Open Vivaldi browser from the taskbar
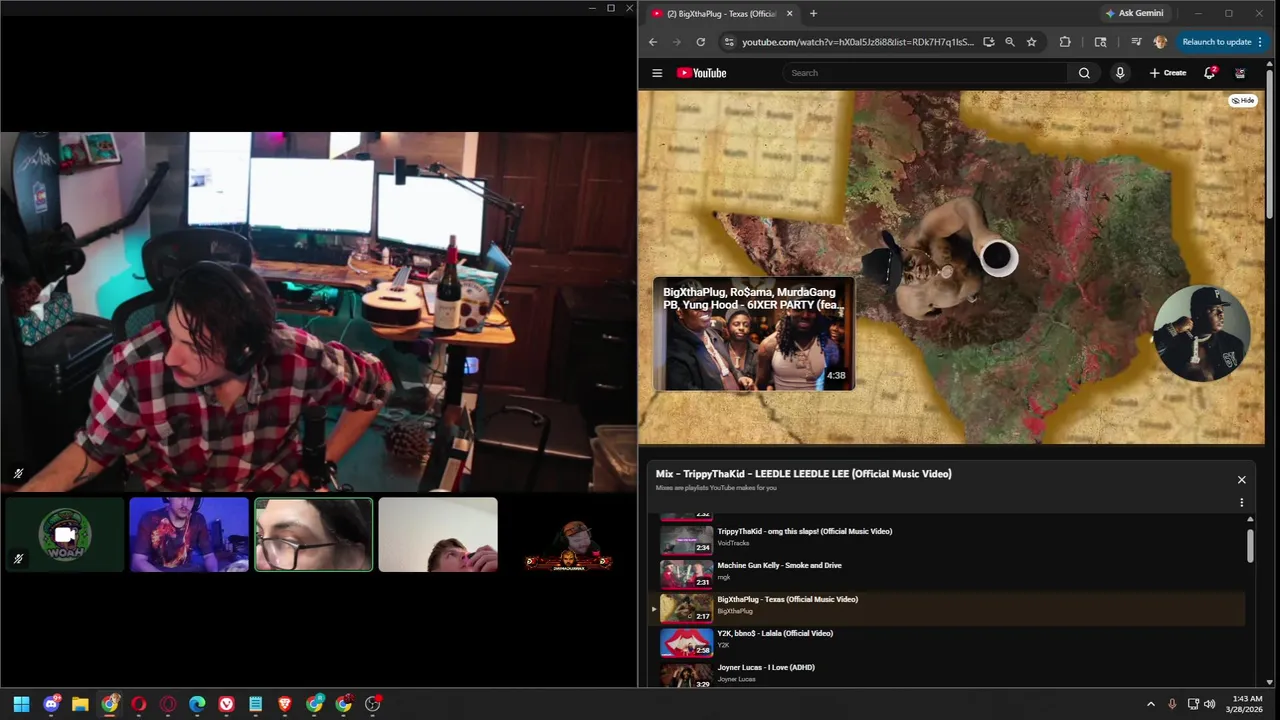 (227, 704)
